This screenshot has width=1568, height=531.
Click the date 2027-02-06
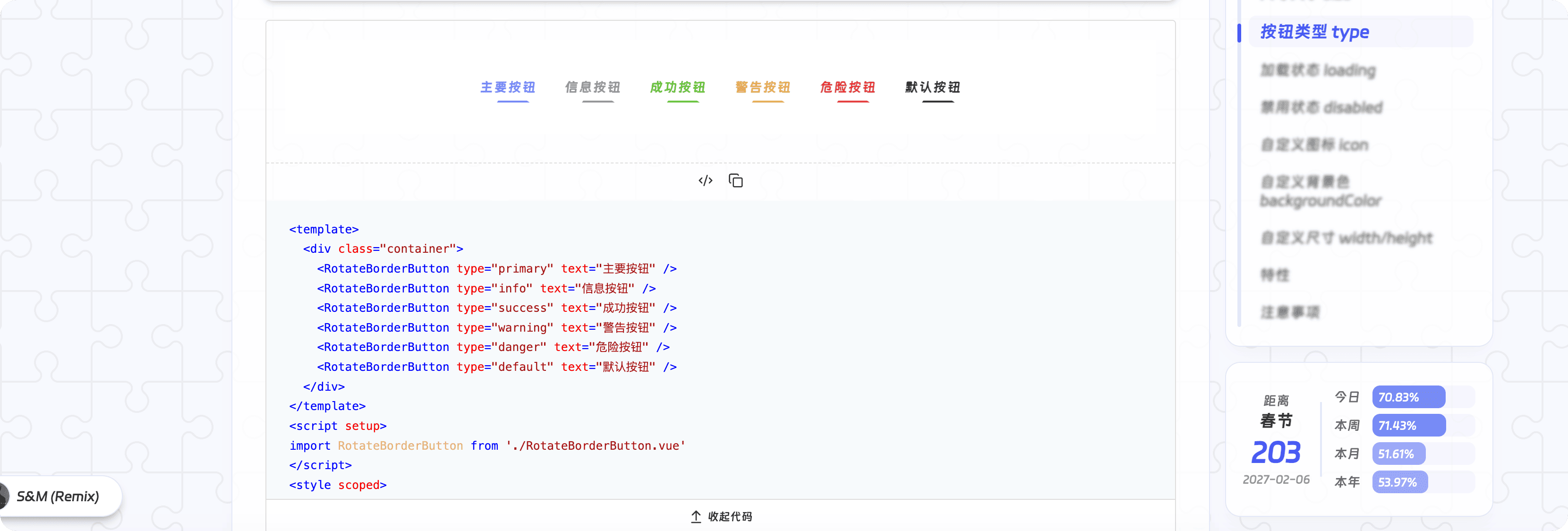1276,479
